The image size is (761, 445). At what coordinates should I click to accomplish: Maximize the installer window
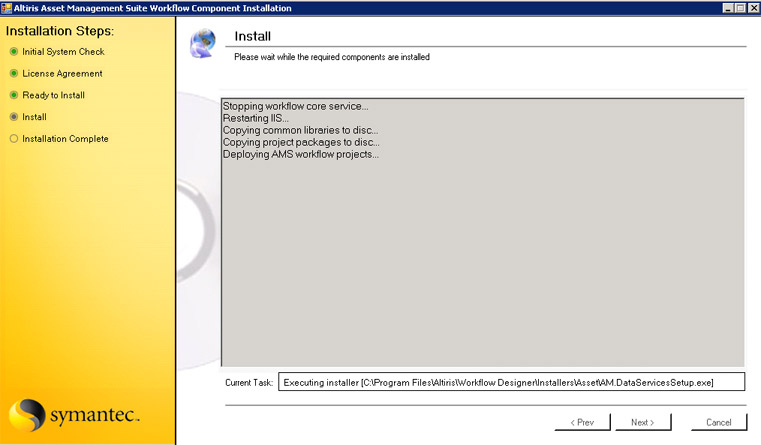pyautogui.click(x=740, y=8)
